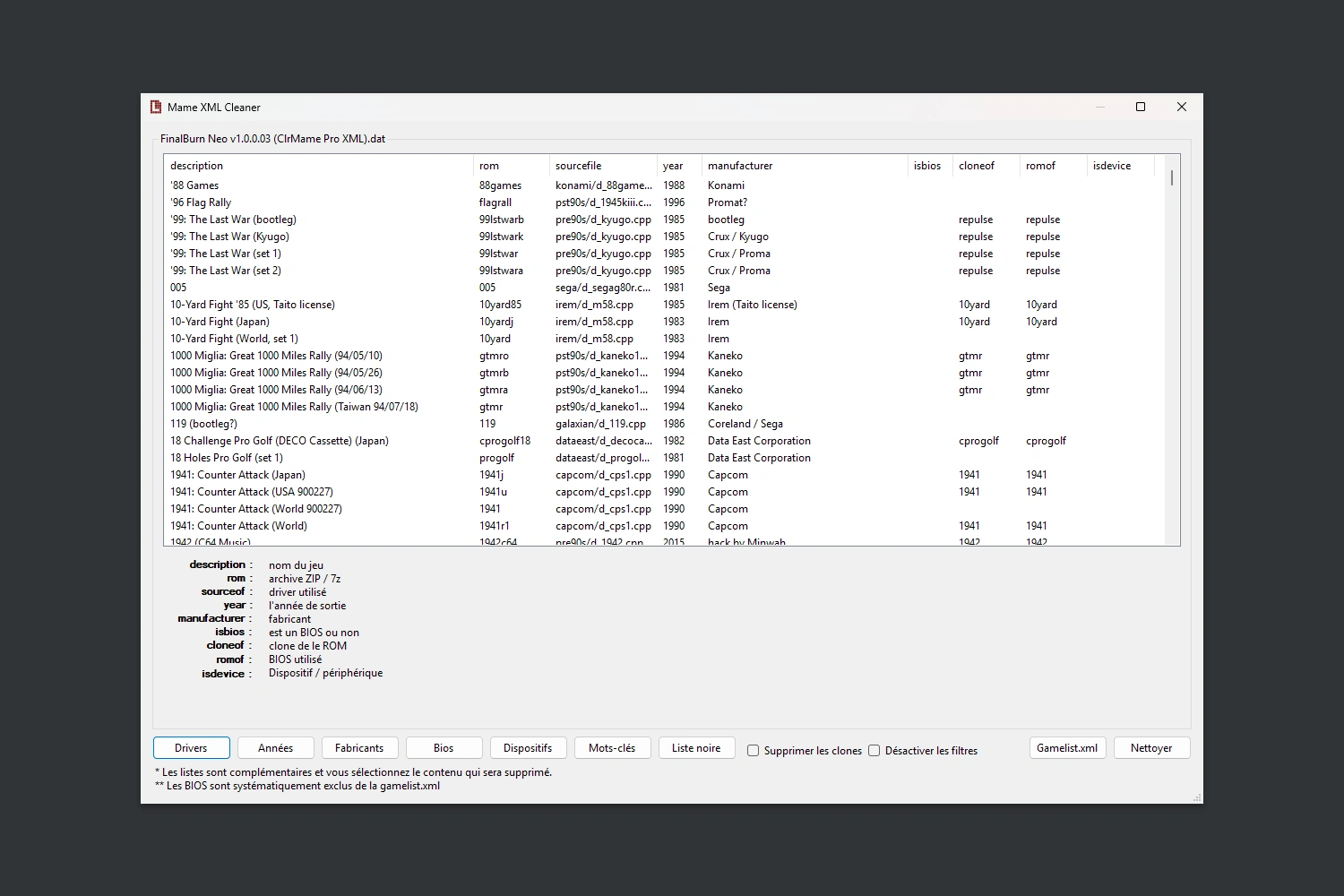
Task: Minimize the Mame XML Cleaner window
Action: click(x=1100, y=107)
